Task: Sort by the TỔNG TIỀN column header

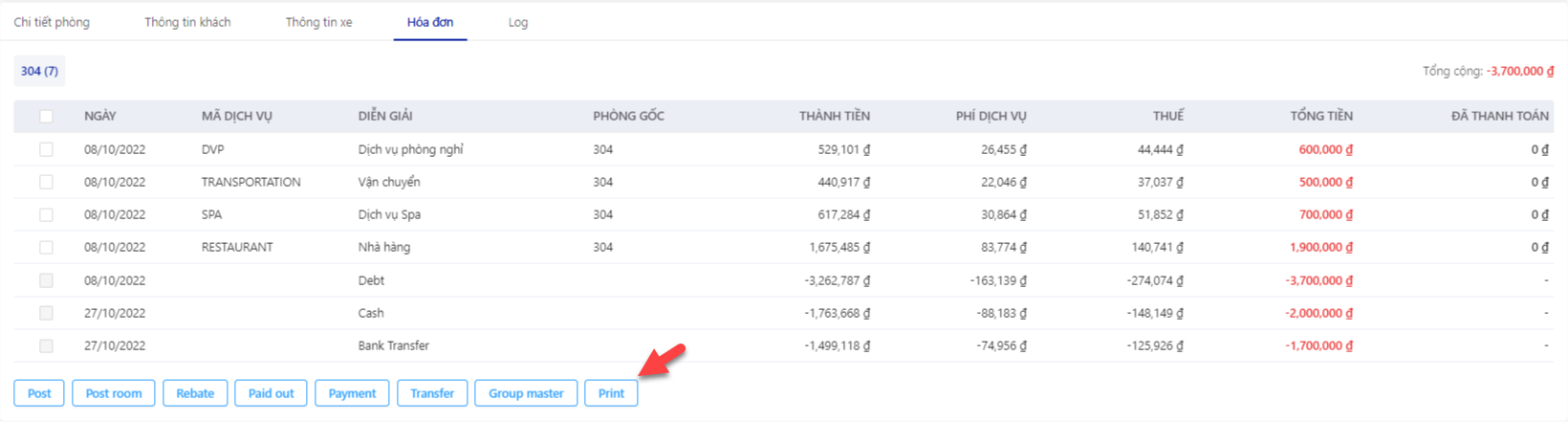Action: pos(1321,116)
